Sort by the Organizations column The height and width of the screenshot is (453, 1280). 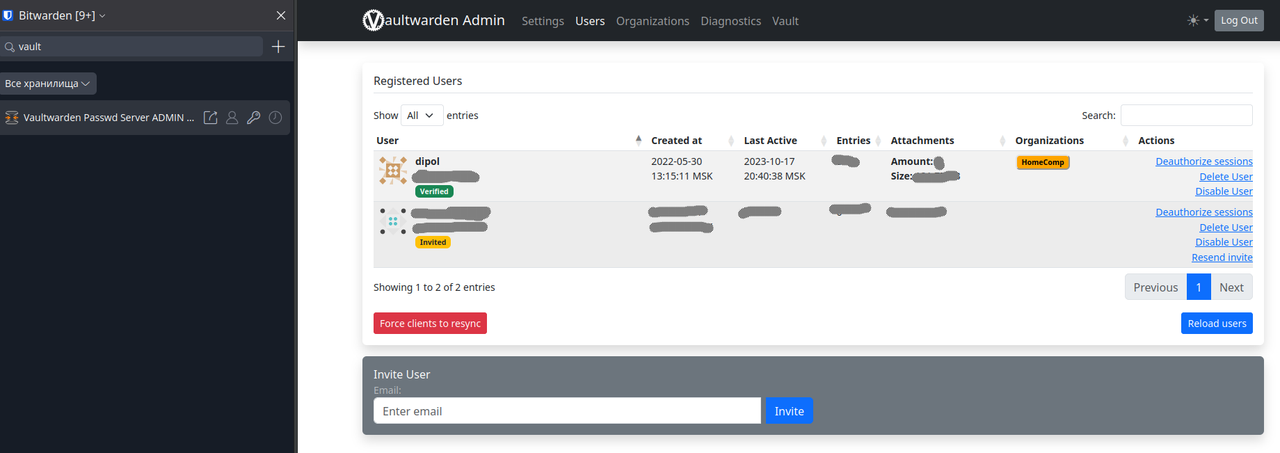coord(1072,140)
